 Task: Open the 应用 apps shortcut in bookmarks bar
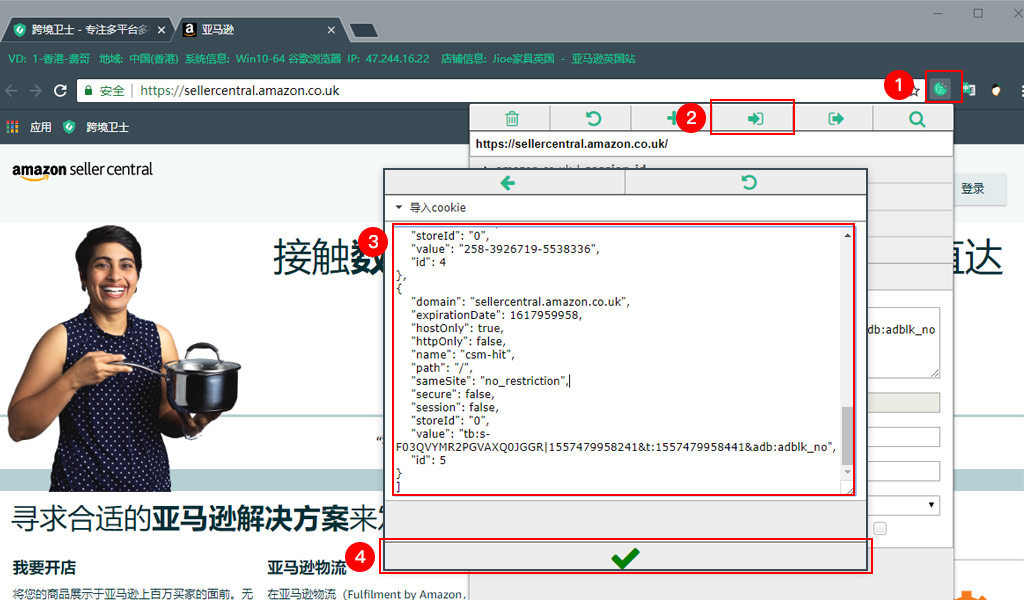pos(29,127)
